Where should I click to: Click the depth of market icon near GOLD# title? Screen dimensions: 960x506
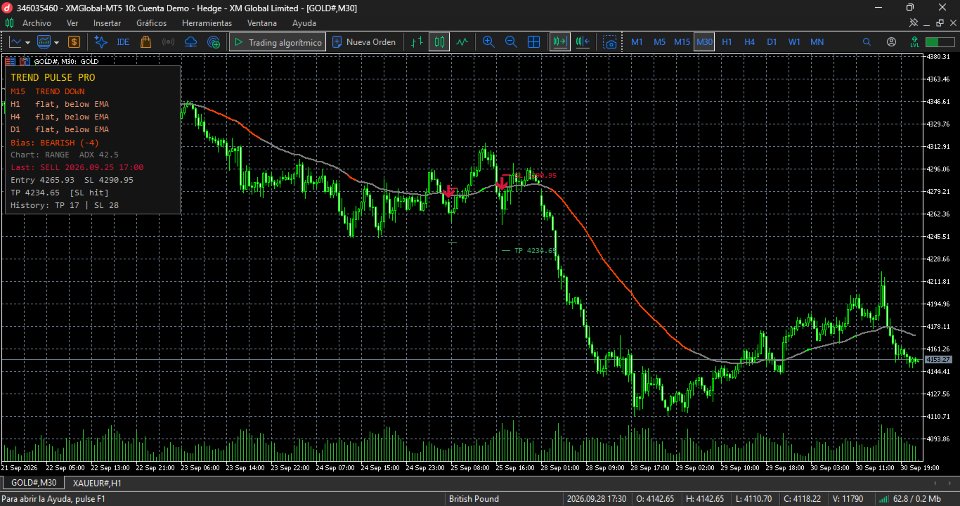[x=10, y=61]
